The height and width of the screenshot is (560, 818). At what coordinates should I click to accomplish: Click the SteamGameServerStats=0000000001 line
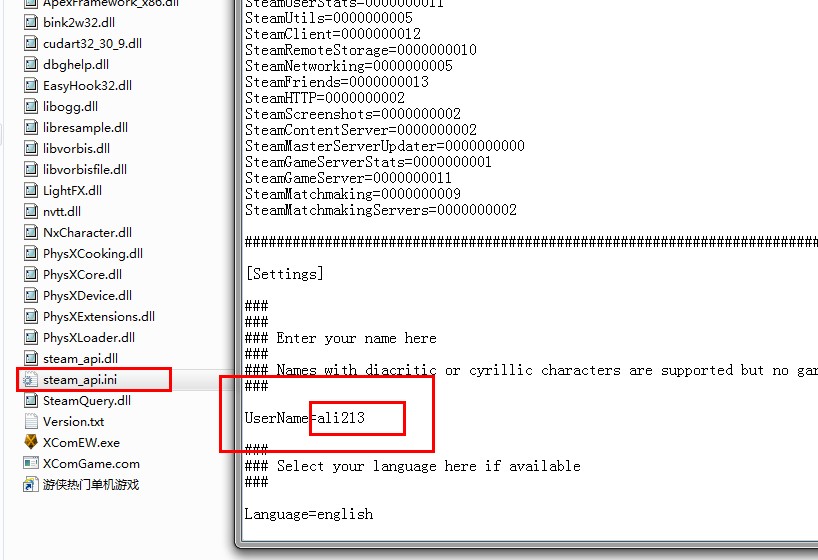pyautogui.click(x=368, y=162)
